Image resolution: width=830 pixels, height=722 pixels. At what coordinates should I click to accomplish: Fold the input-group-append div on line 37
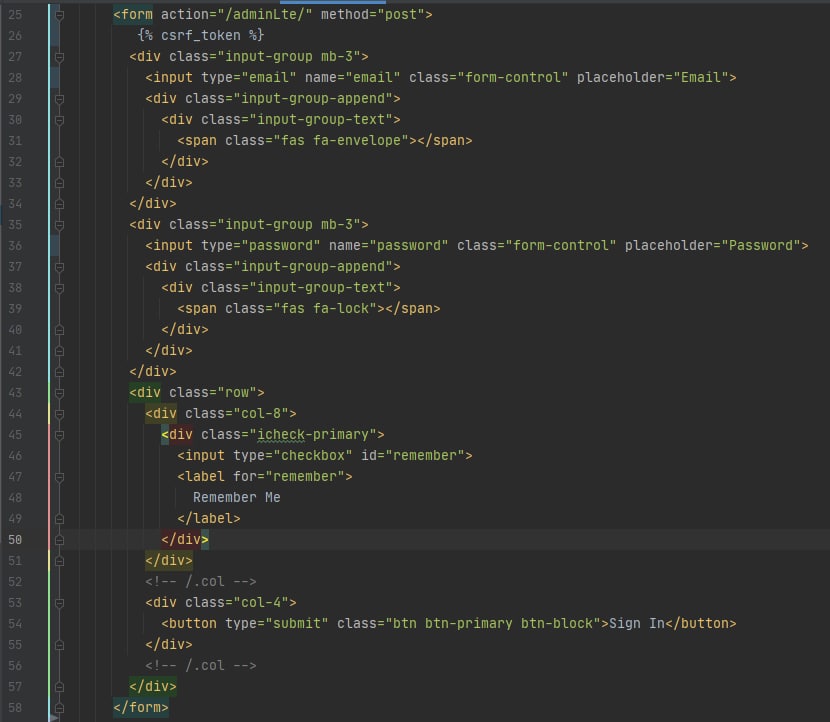click(x=59, y=267)
